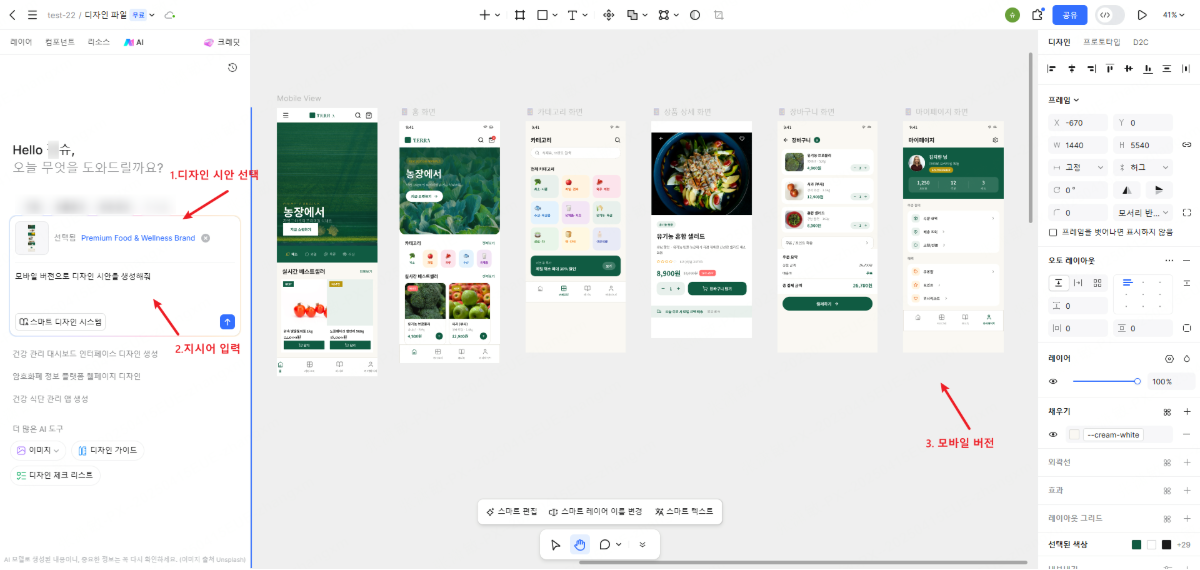The width and height of the screenshot is (1200, 570).
Task: Open the 디자인 체크 리스트 tool
Action: (54, 476)
